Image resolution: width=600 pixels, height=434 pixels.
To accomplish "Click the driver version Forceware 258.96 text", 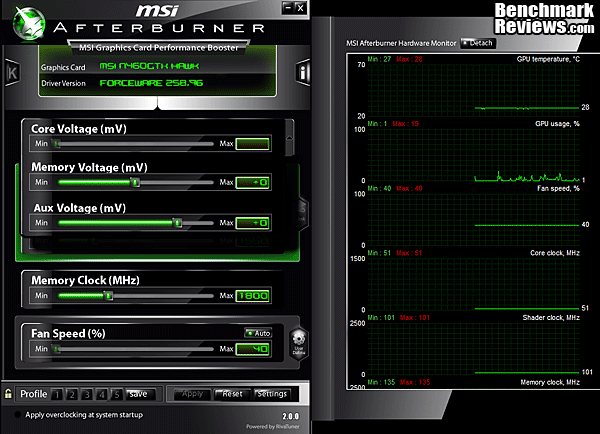I will (x=151, y=83).
